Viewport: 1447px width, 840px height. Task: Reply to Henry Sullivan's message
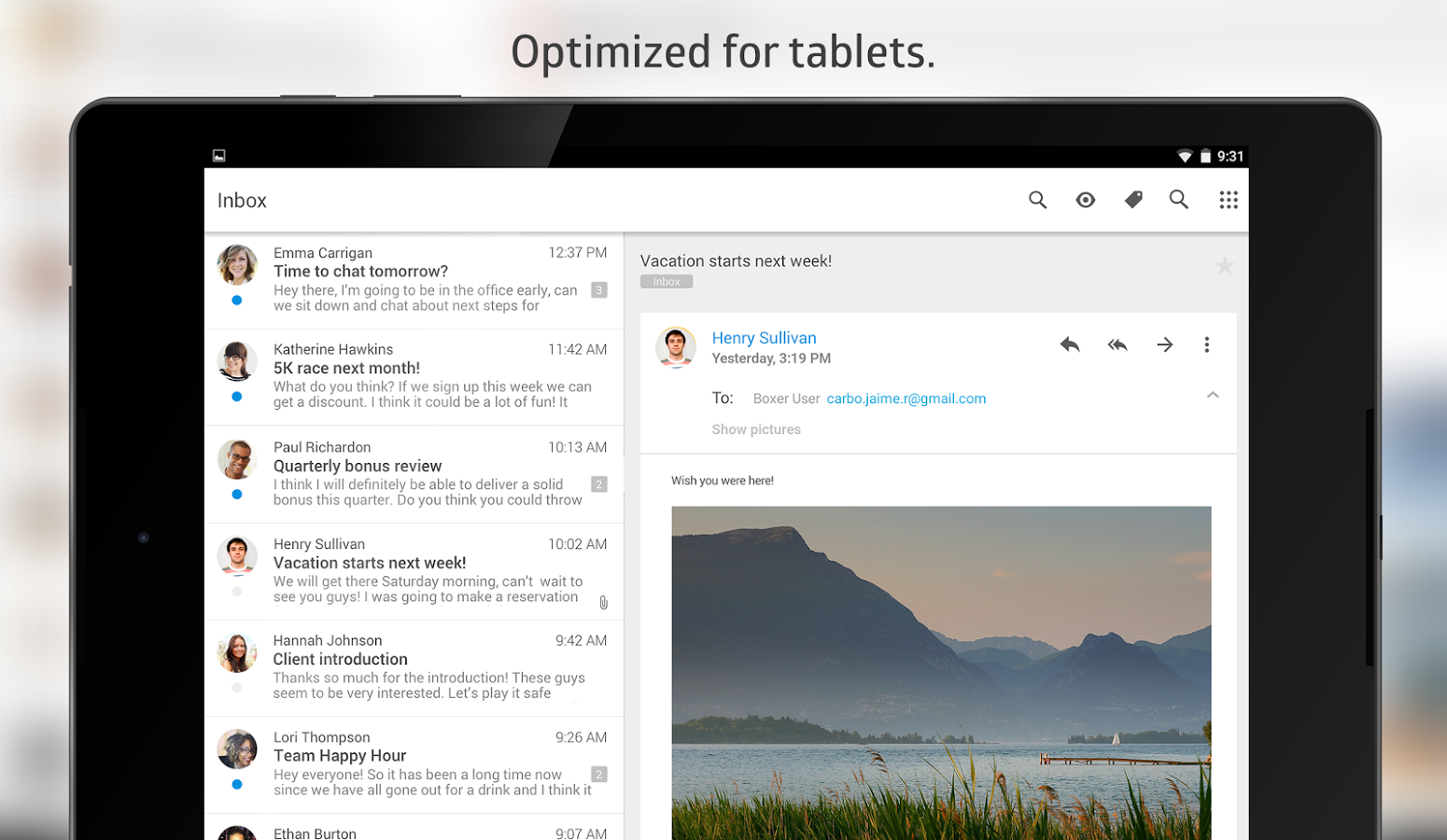pos(1070,344)
